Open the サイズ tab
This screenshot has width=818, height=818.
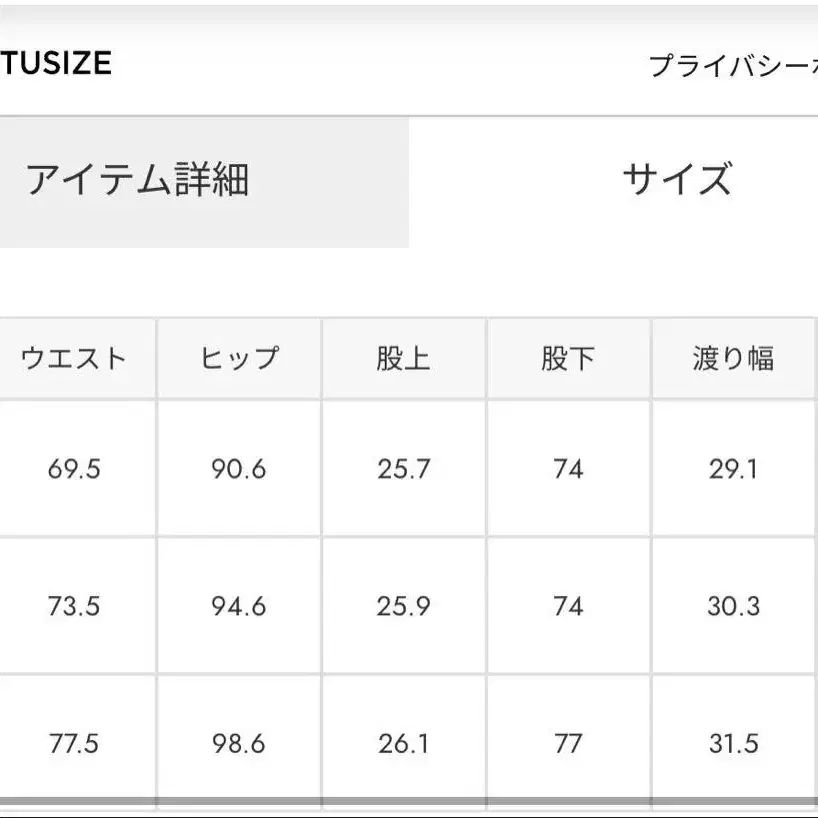coord(676,180)
